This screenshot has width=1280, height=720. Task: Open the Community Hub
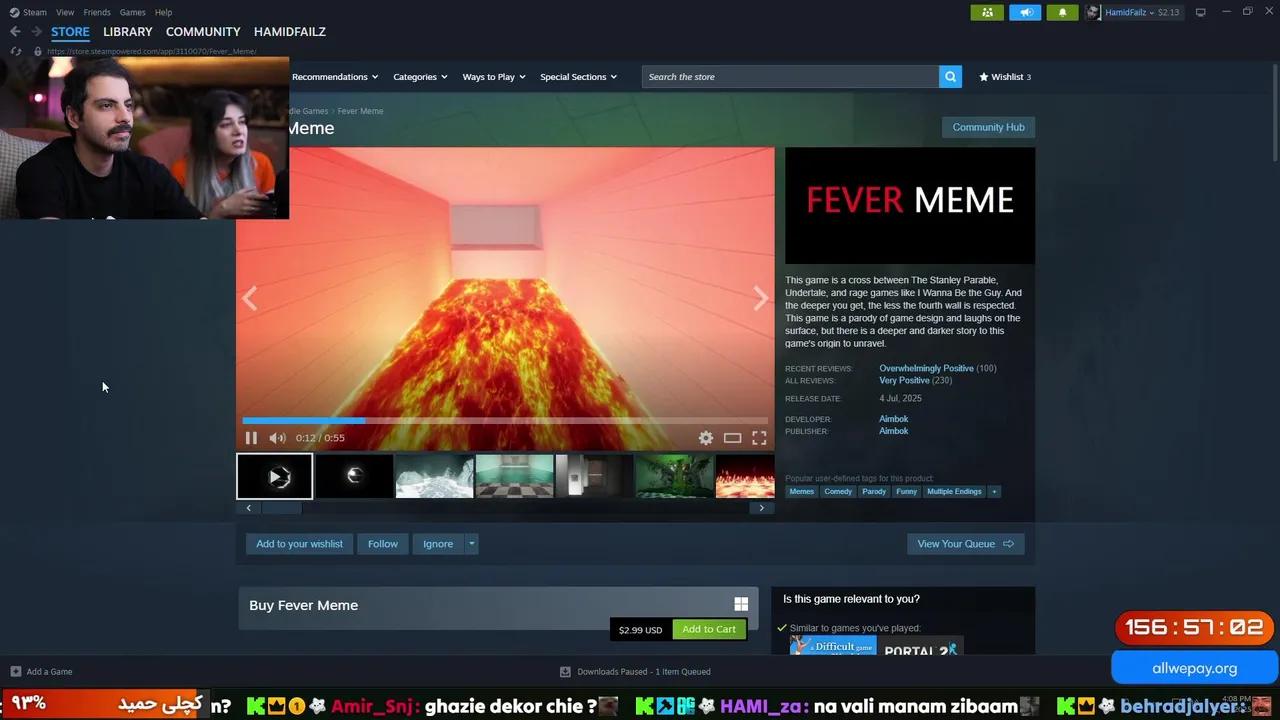coord(988,127)
